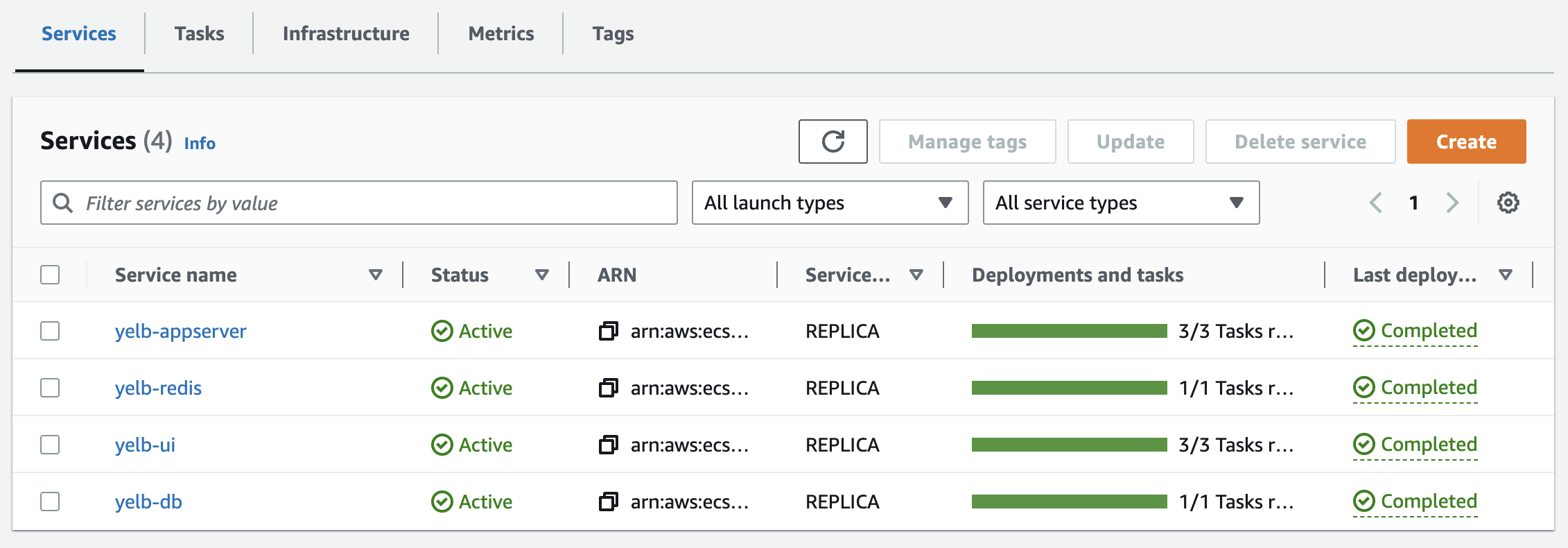Click yelb-ui tasks progress bar
The image size is (1568, 548).
[x=1069, y=445]
